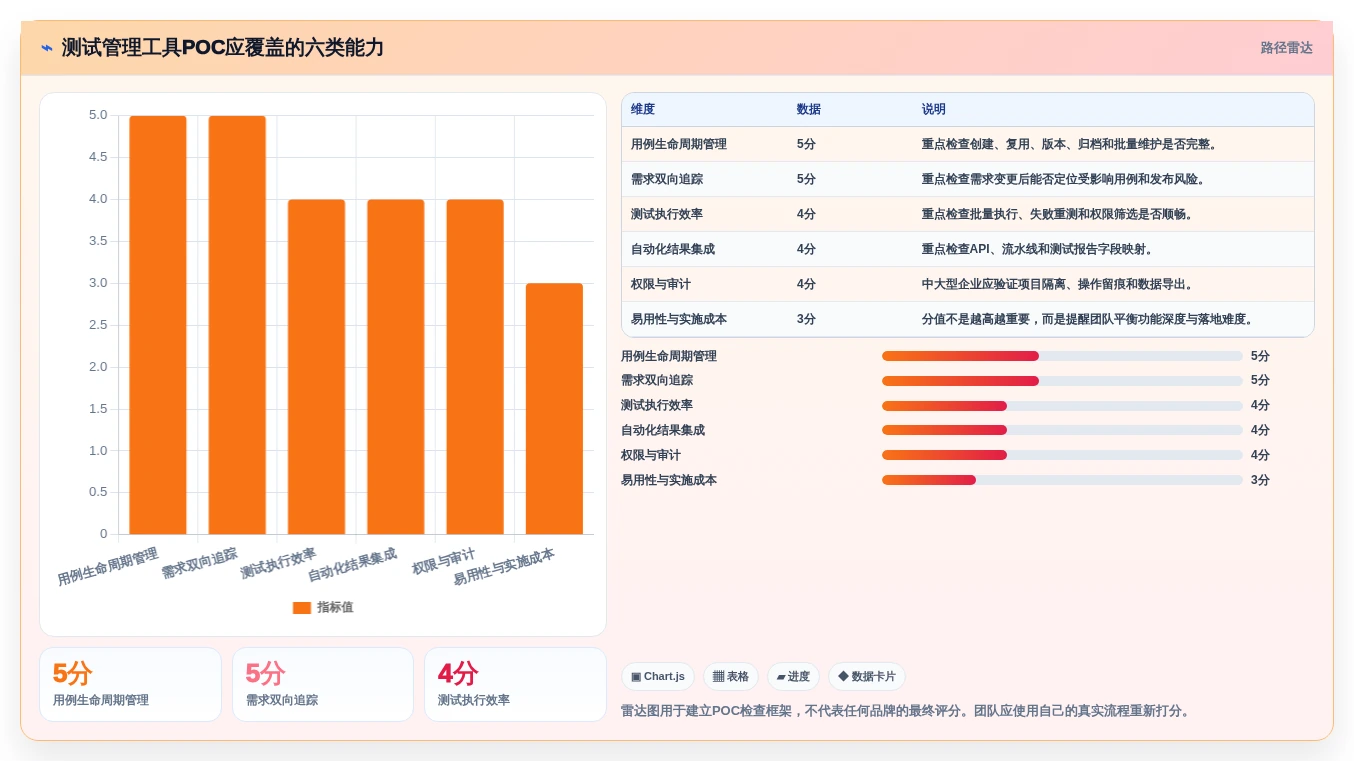This screenshot has height=761, width=1354.
Task: Click the 权限与审计 progress bar
Action: 1062,455
